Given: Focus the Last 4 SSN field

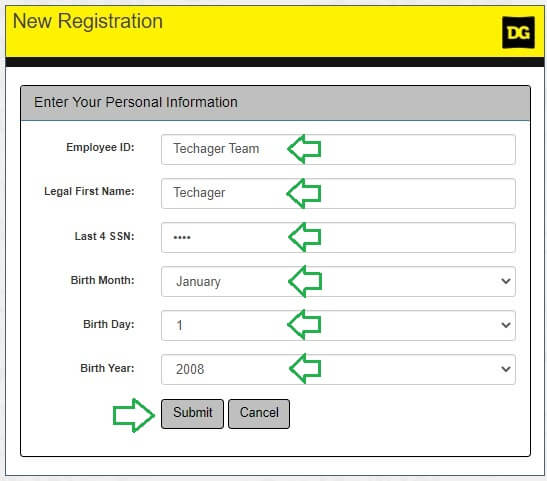Looking at the screenshot, I should (x=338, y=237).
